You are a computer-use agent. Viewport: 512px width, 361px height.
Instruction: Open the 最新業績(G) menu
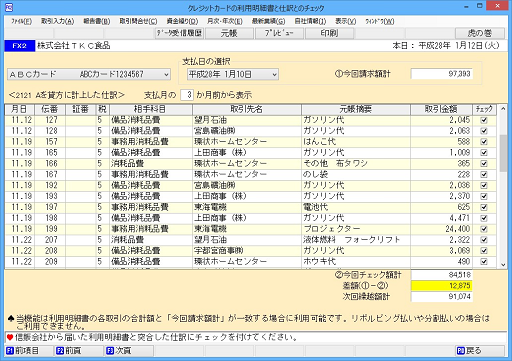coord(268,21)
